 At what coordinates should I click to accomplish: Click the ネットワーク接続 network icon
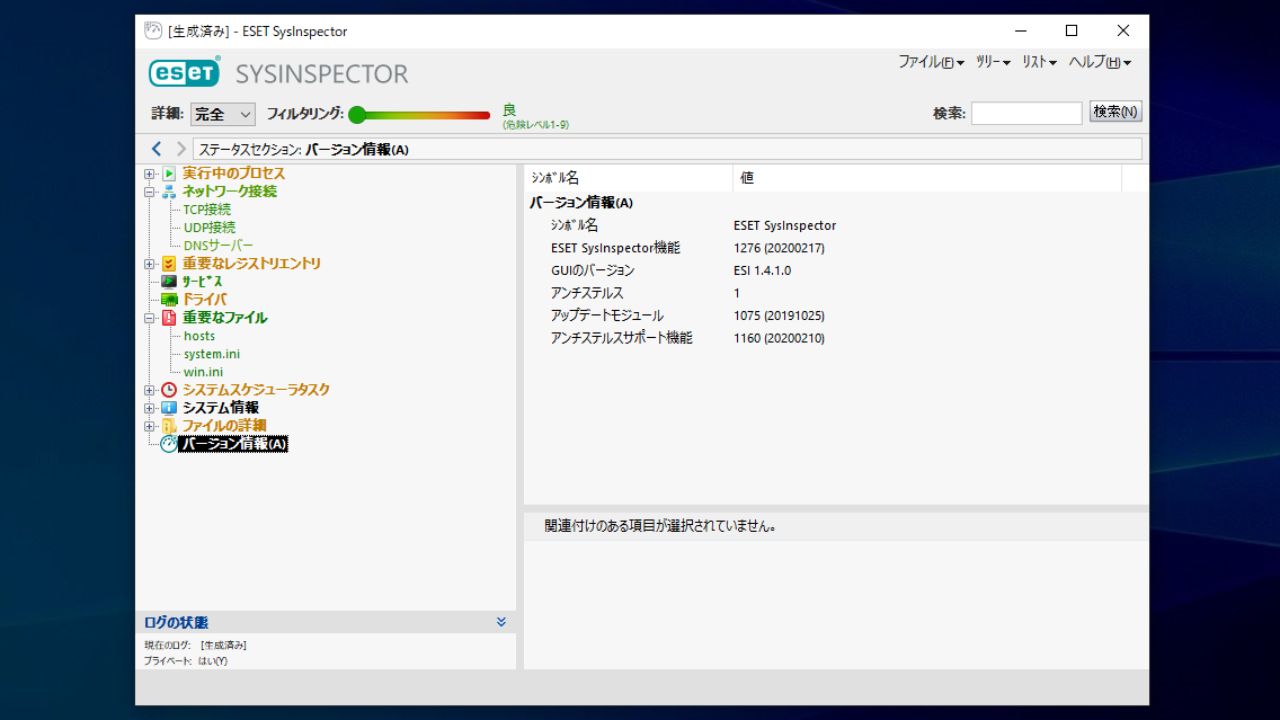169,192
